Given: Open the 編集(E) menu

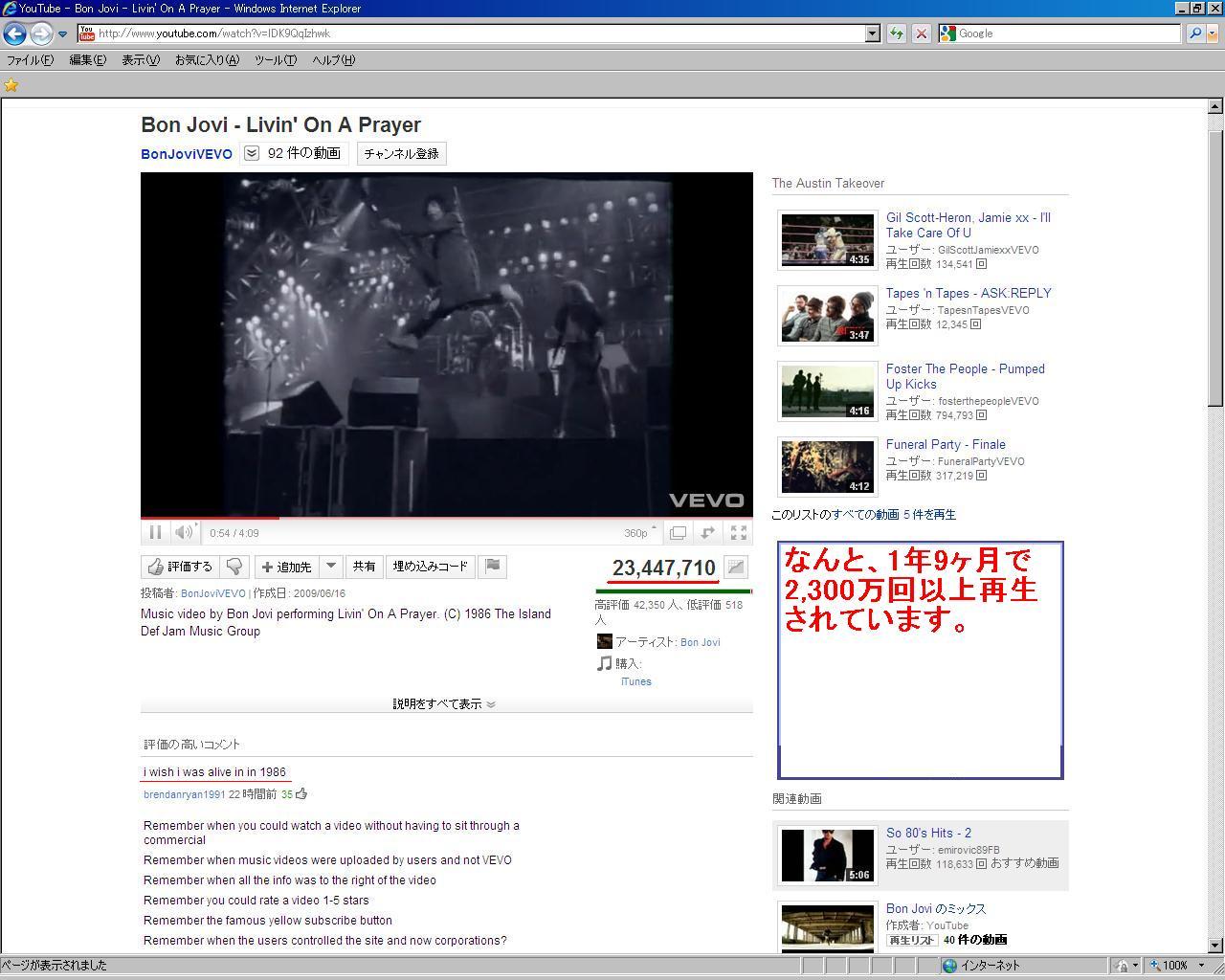Looking at the screenshot, I should (88, 60).
